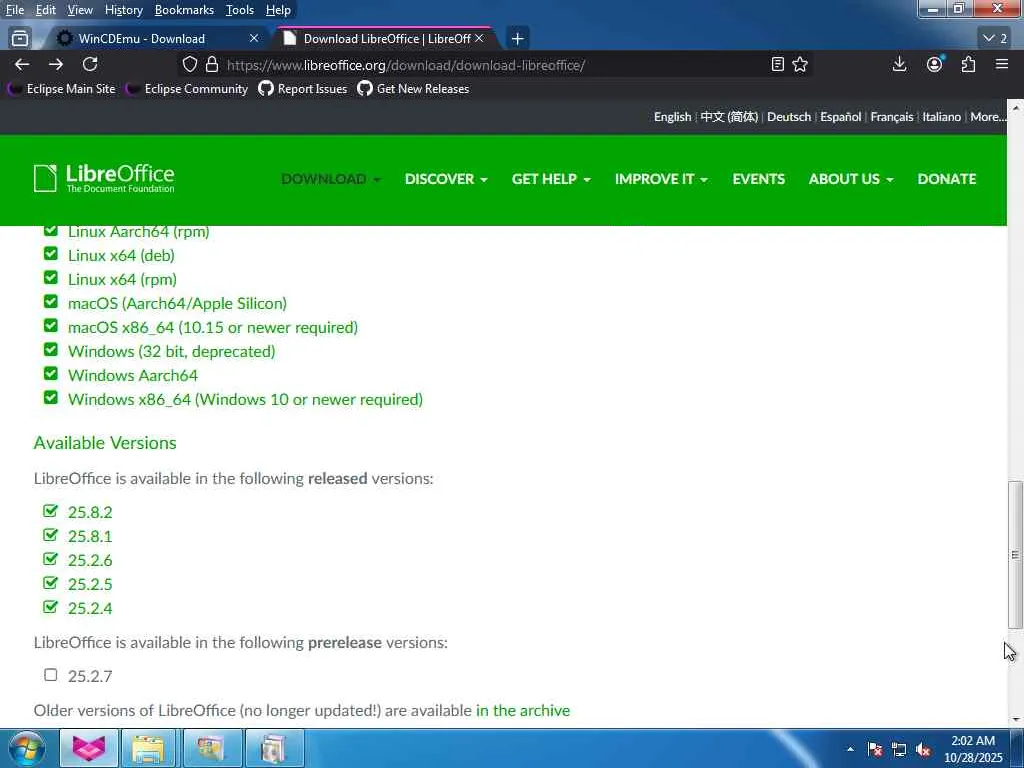Open the extensions puzzle icon
This screenshot has width=1024, height=768.
(x=968, y=64)
